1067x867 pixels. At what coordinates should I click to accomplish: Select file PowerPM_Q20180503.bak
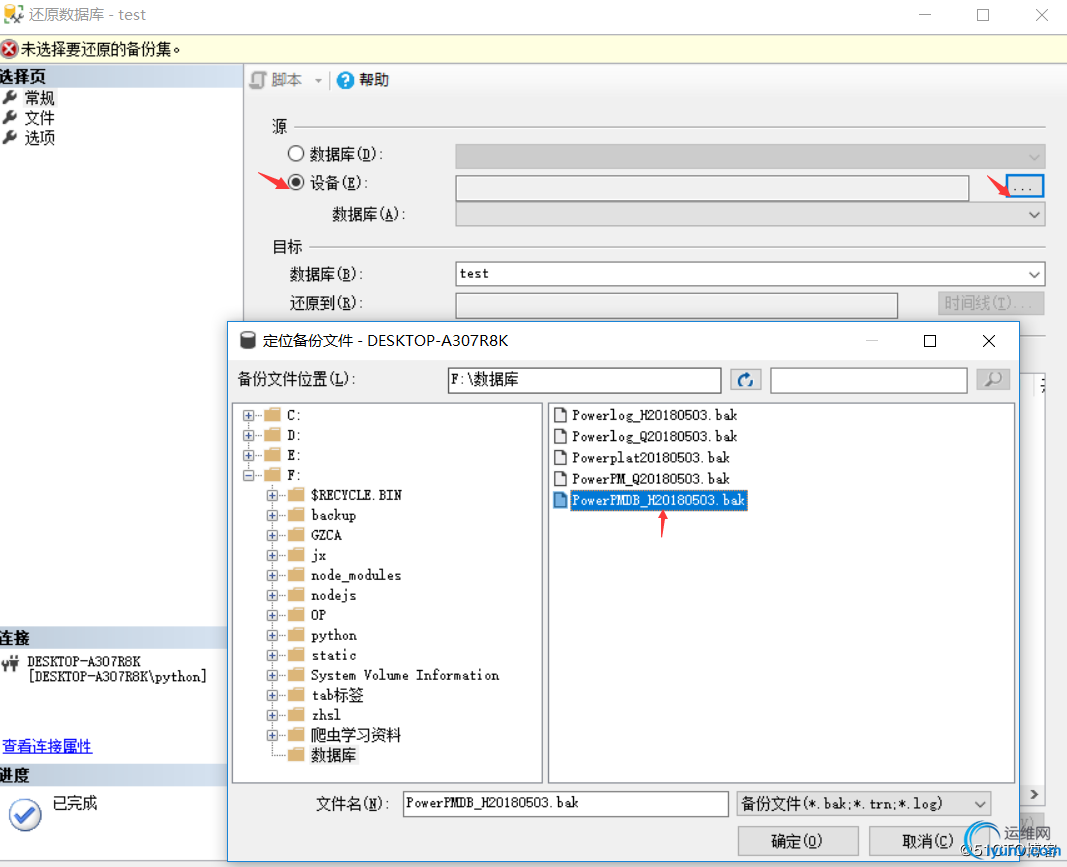[x=651, y=478]
